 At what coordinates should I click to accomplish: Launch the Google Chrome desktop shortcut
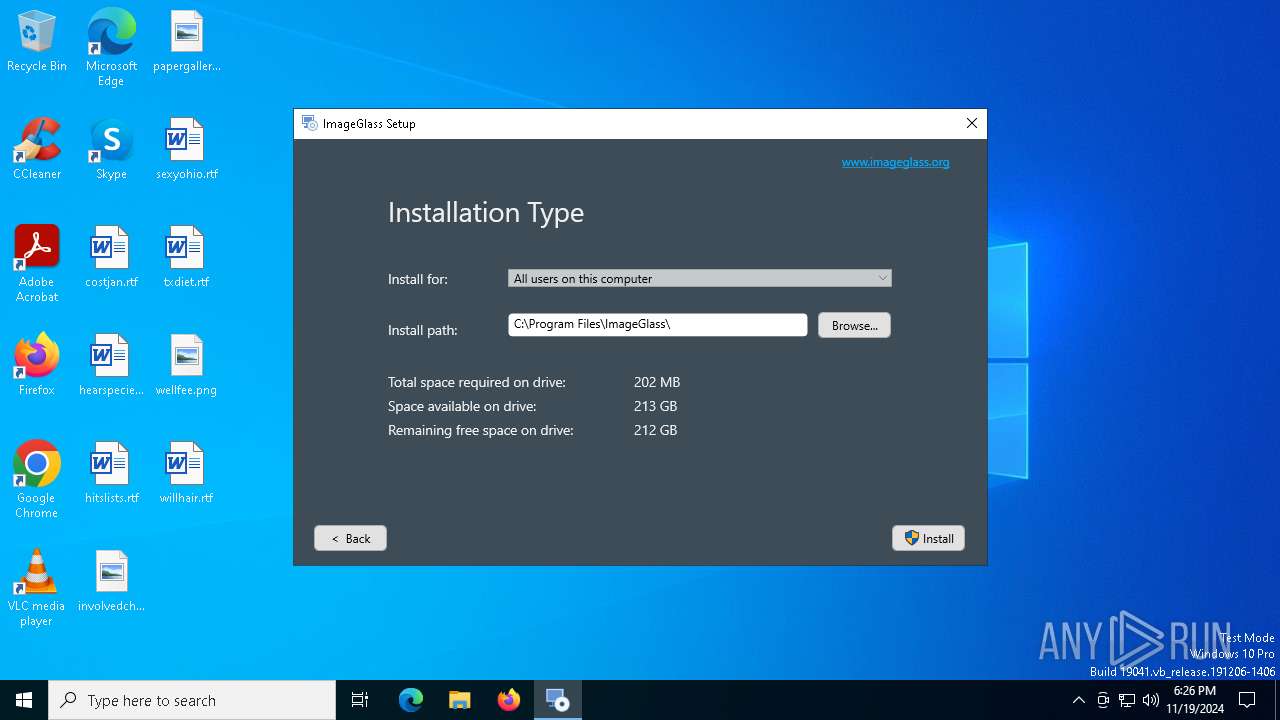click(37, 480)
